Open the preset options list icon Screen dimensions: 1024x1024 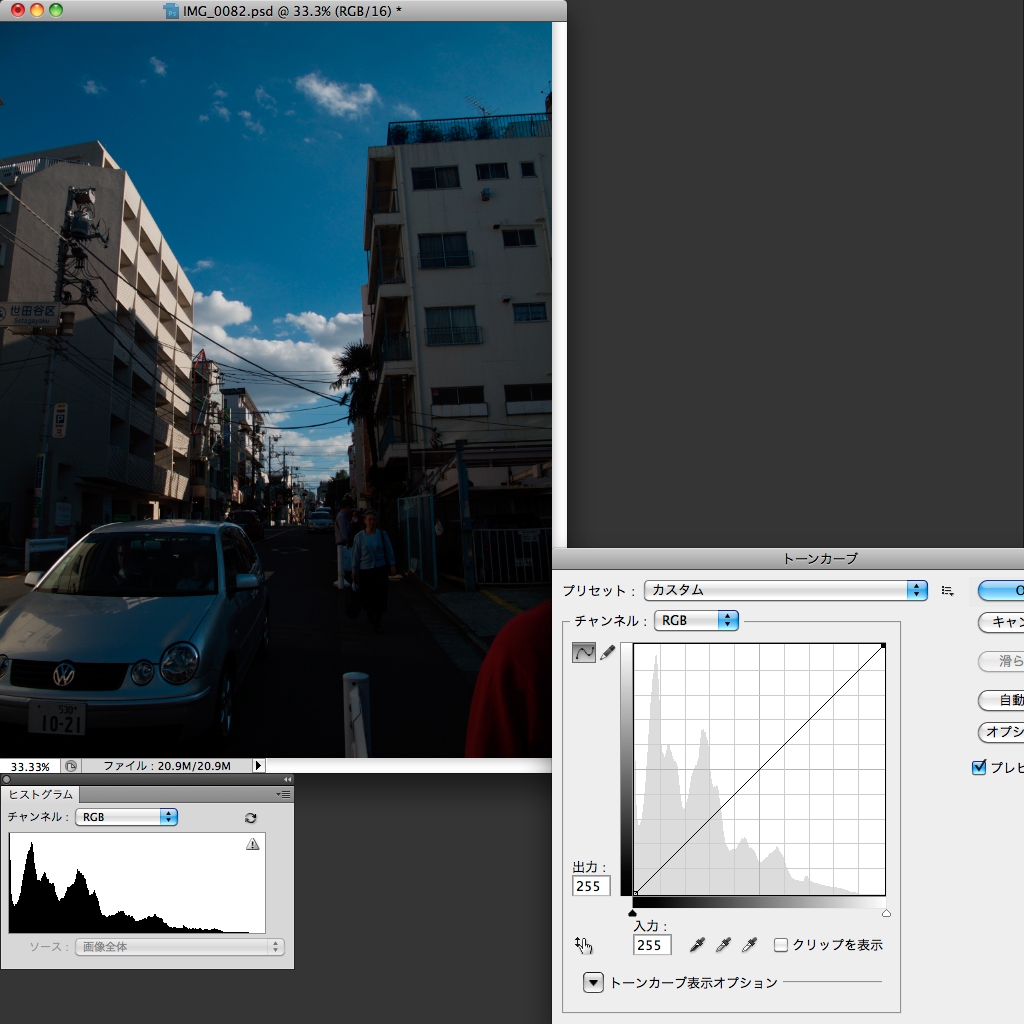coord(946,590)
